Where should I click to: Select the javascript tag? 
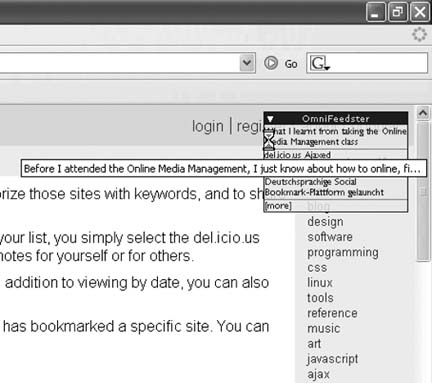(333, 359)
